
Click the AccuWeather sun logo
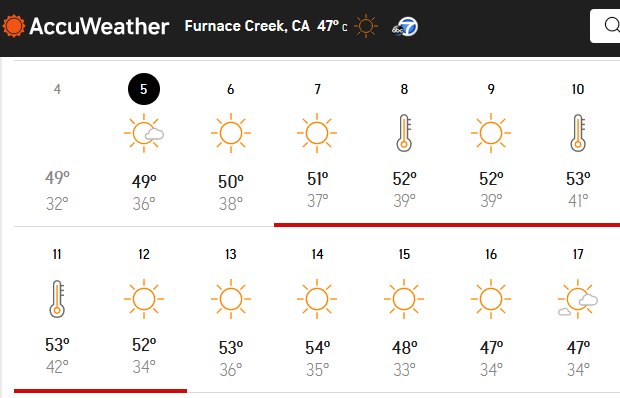tap(13, 26)
